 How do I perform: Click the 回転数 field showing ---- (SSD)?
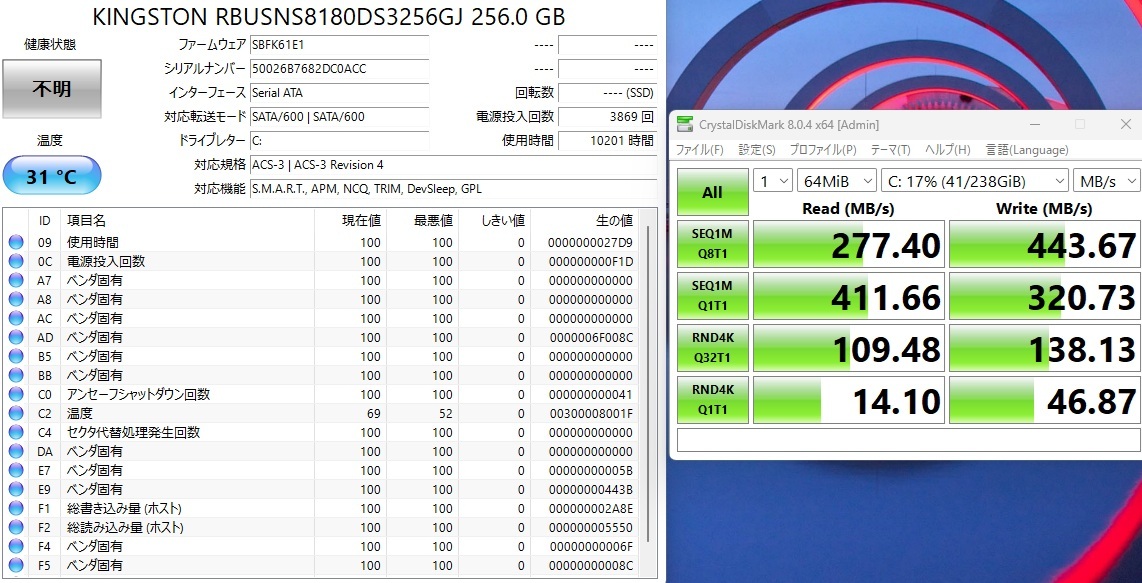(x=607, y=93)
